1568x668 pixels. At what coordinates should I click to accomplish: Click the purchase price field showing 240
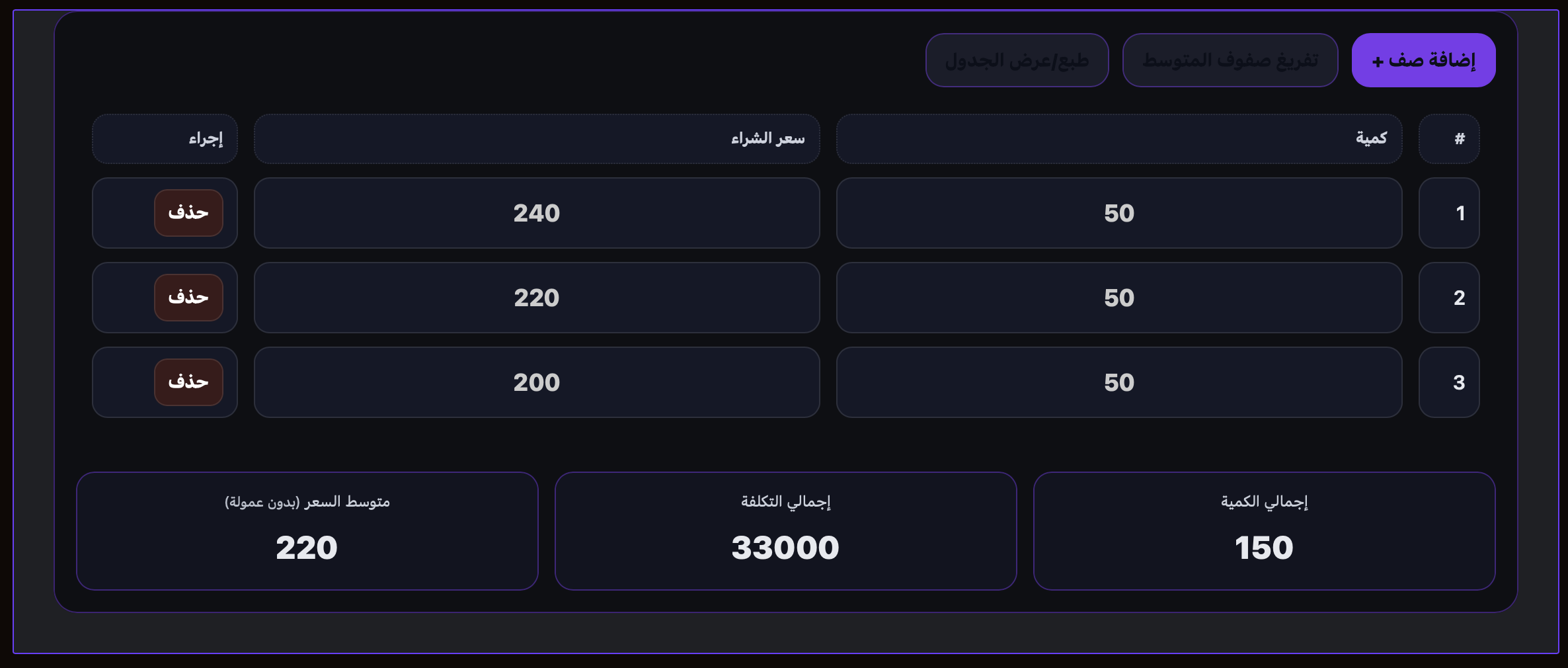[537, 213]
